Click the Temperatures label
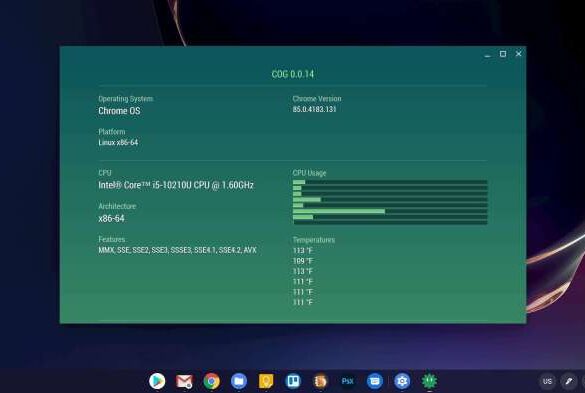585x393 pixels. point(314,240)
